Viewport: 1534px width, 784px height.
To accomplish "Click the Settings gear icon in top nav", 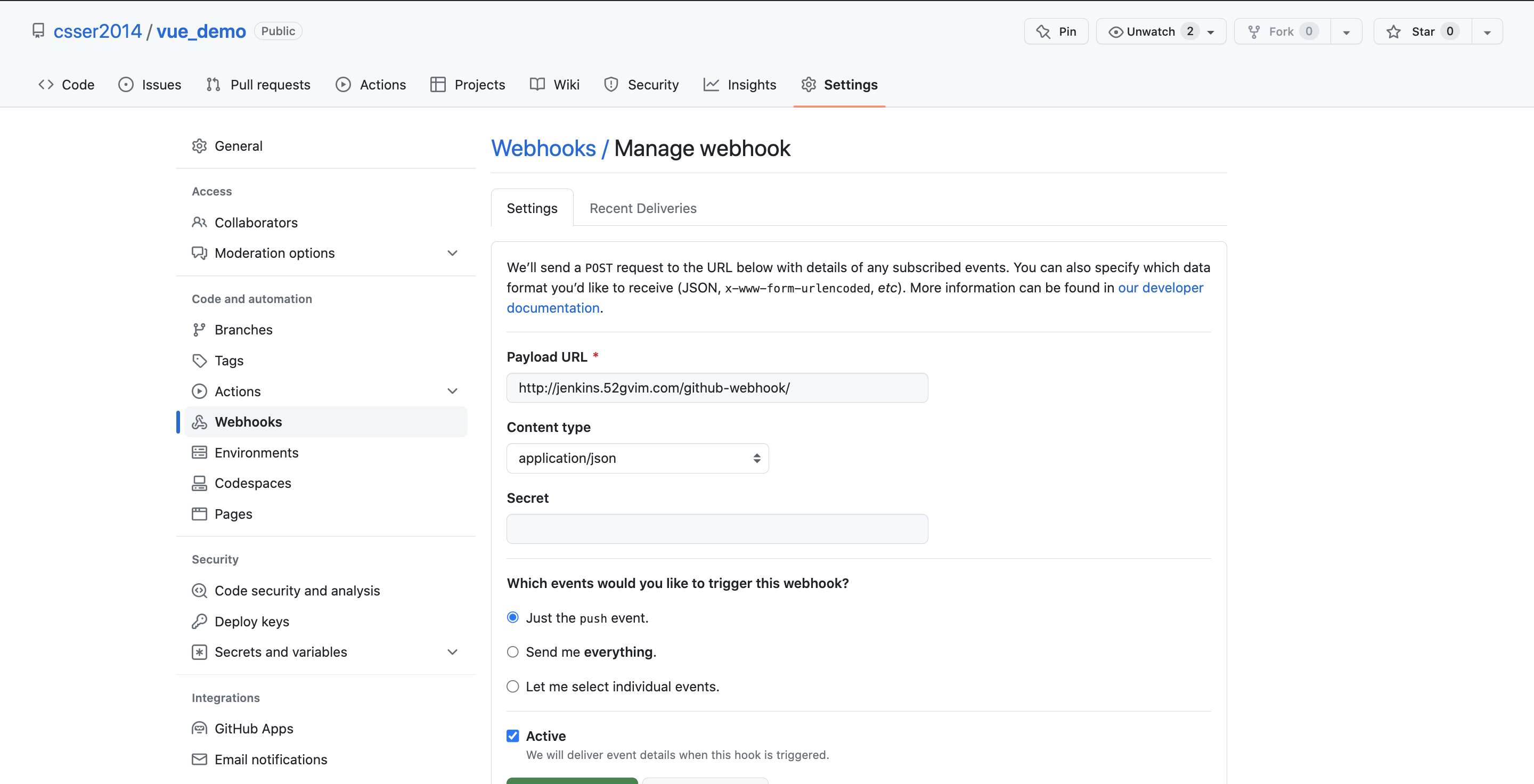I will (x=808, y=85).
